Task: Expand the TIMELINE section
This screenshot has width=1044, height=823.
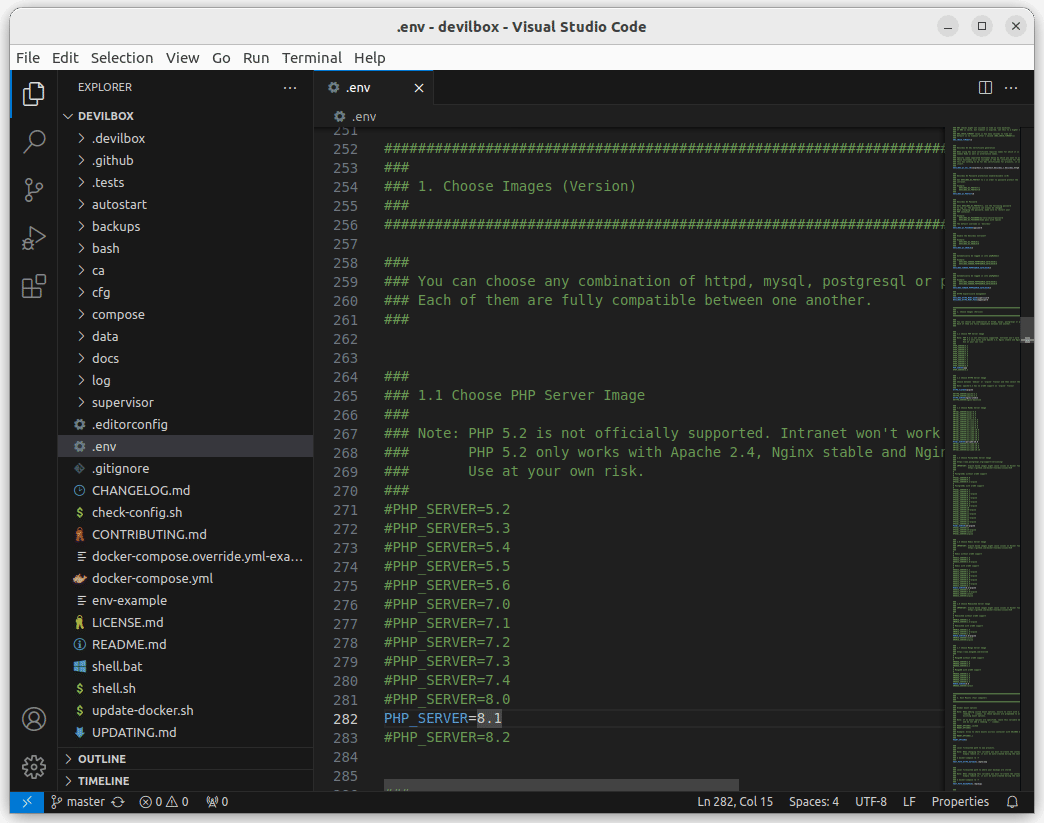Action: point(104,781)
